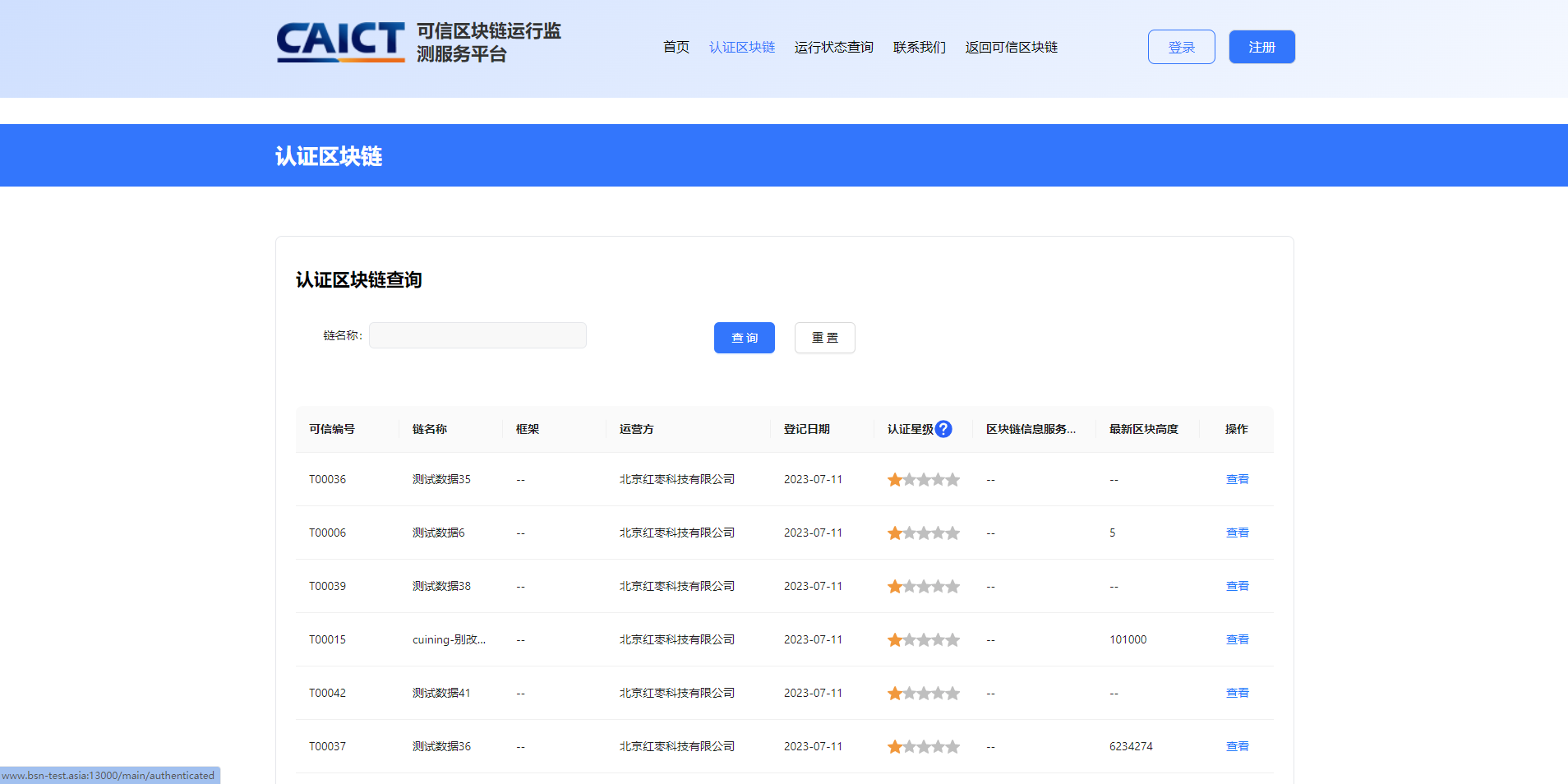
Task: Click the 重置 reset button
Action: pyautogui.click(x=824, y=338)
